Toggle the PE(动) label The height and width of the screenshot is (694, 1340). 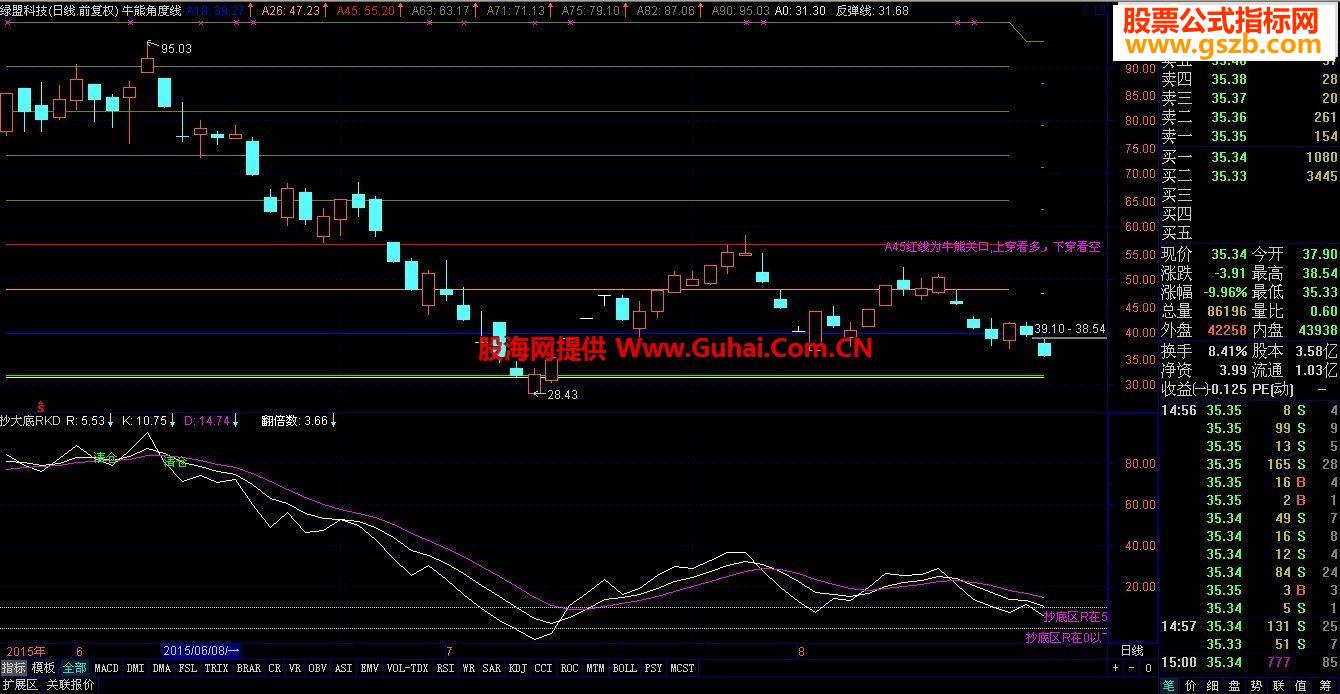(1273, 388)
